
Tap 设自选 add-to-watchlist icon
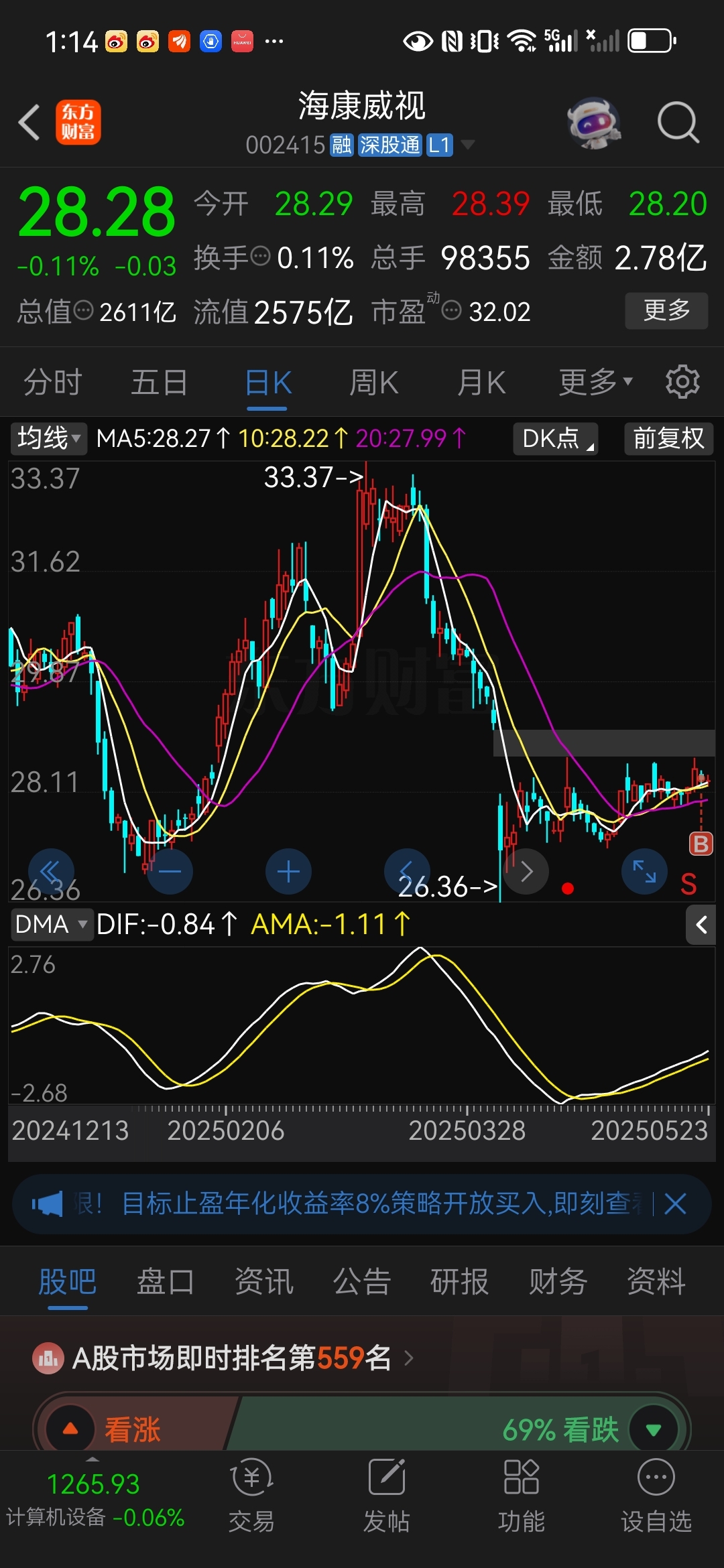pyautogui.click(x=656, y=1476)
